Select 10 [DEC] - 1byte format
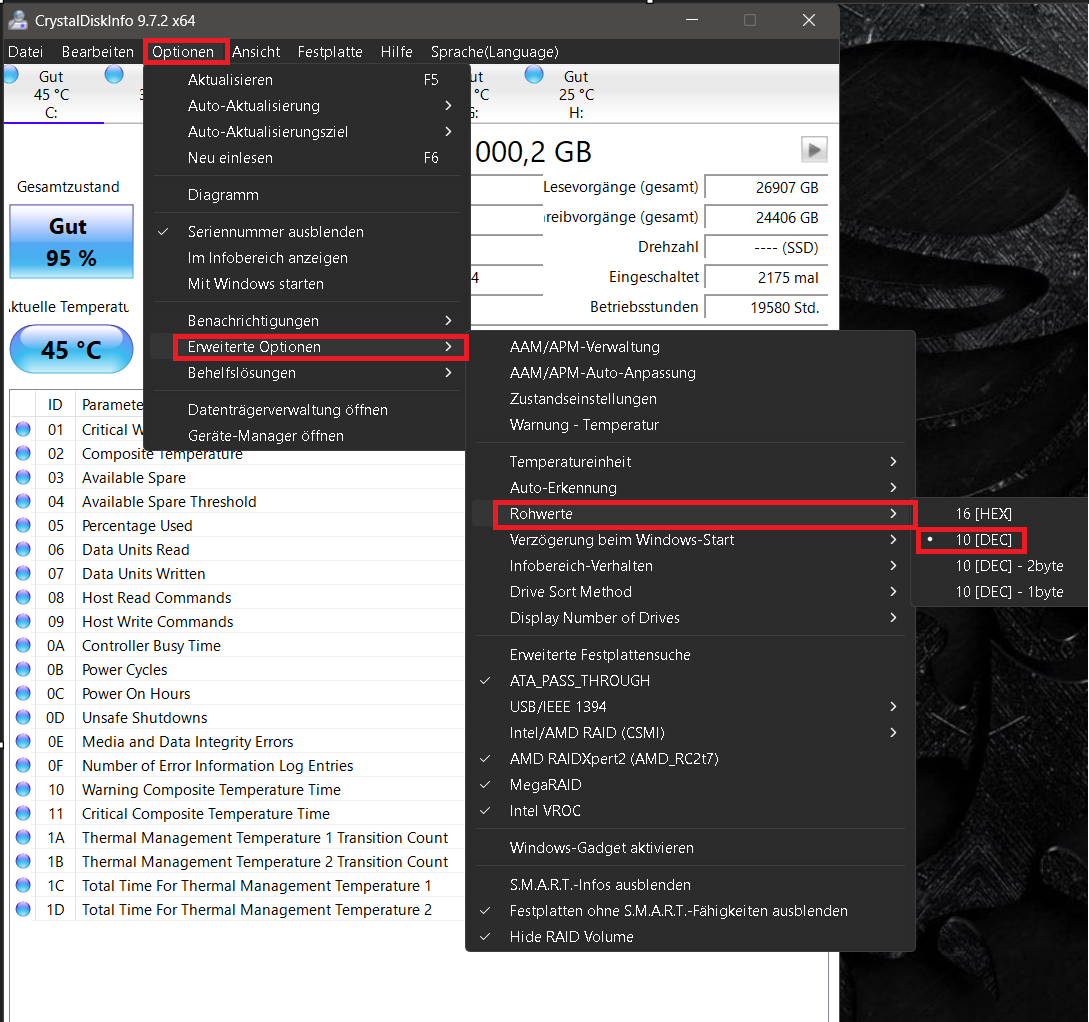Image resolution: width=1089 pixels, height=1022 pixels. (1000, 592)
